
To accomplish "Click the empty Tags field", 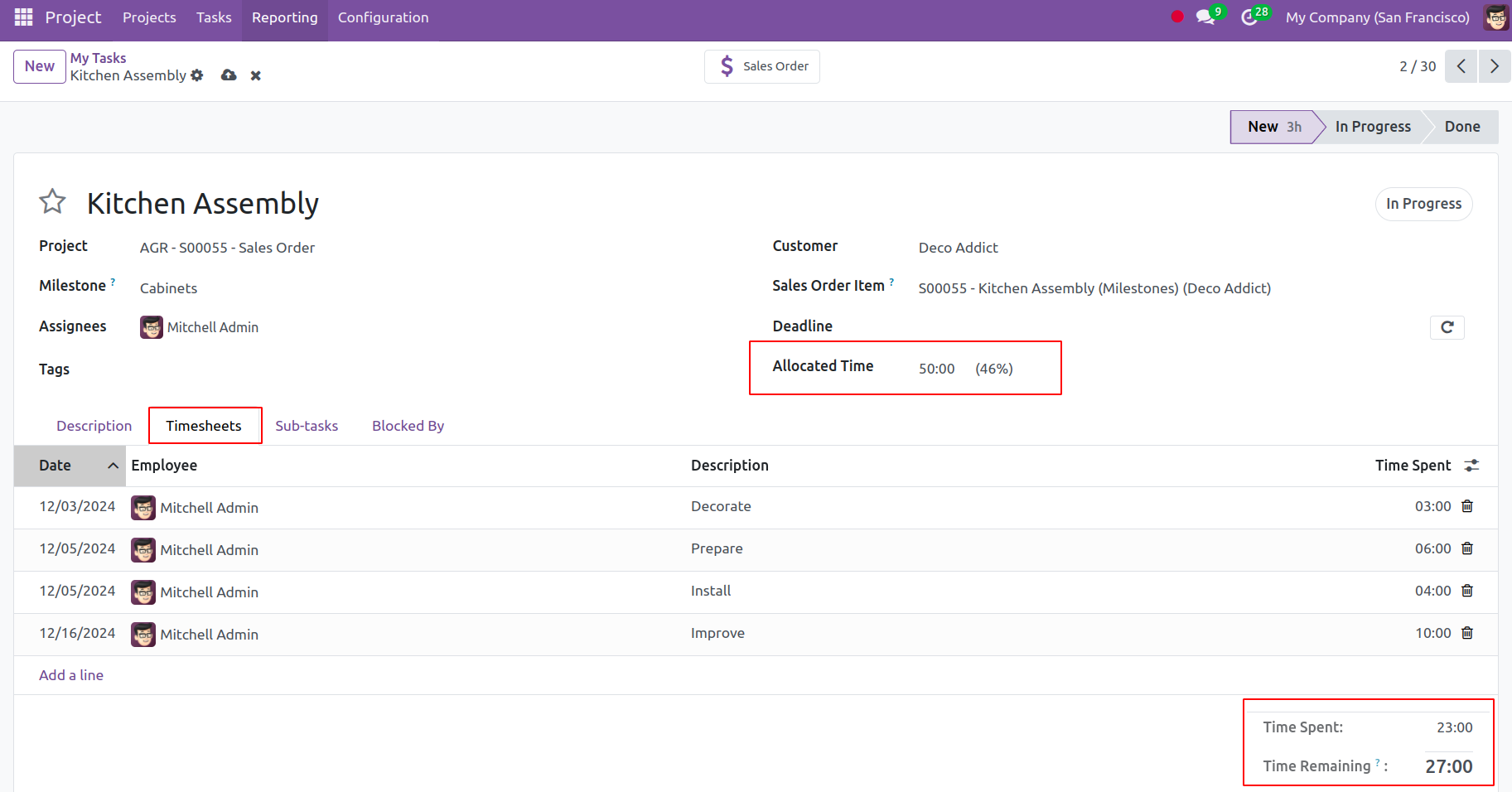I will coord(439,369).
